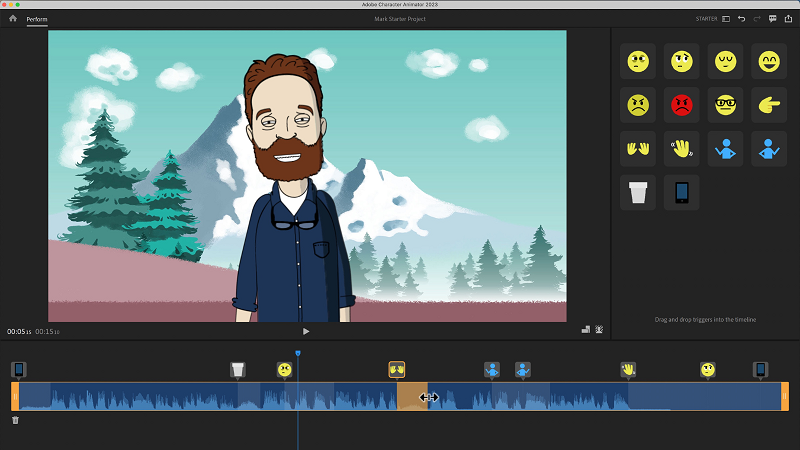
Task: Click the Home icon
Action: coord(13,18)
